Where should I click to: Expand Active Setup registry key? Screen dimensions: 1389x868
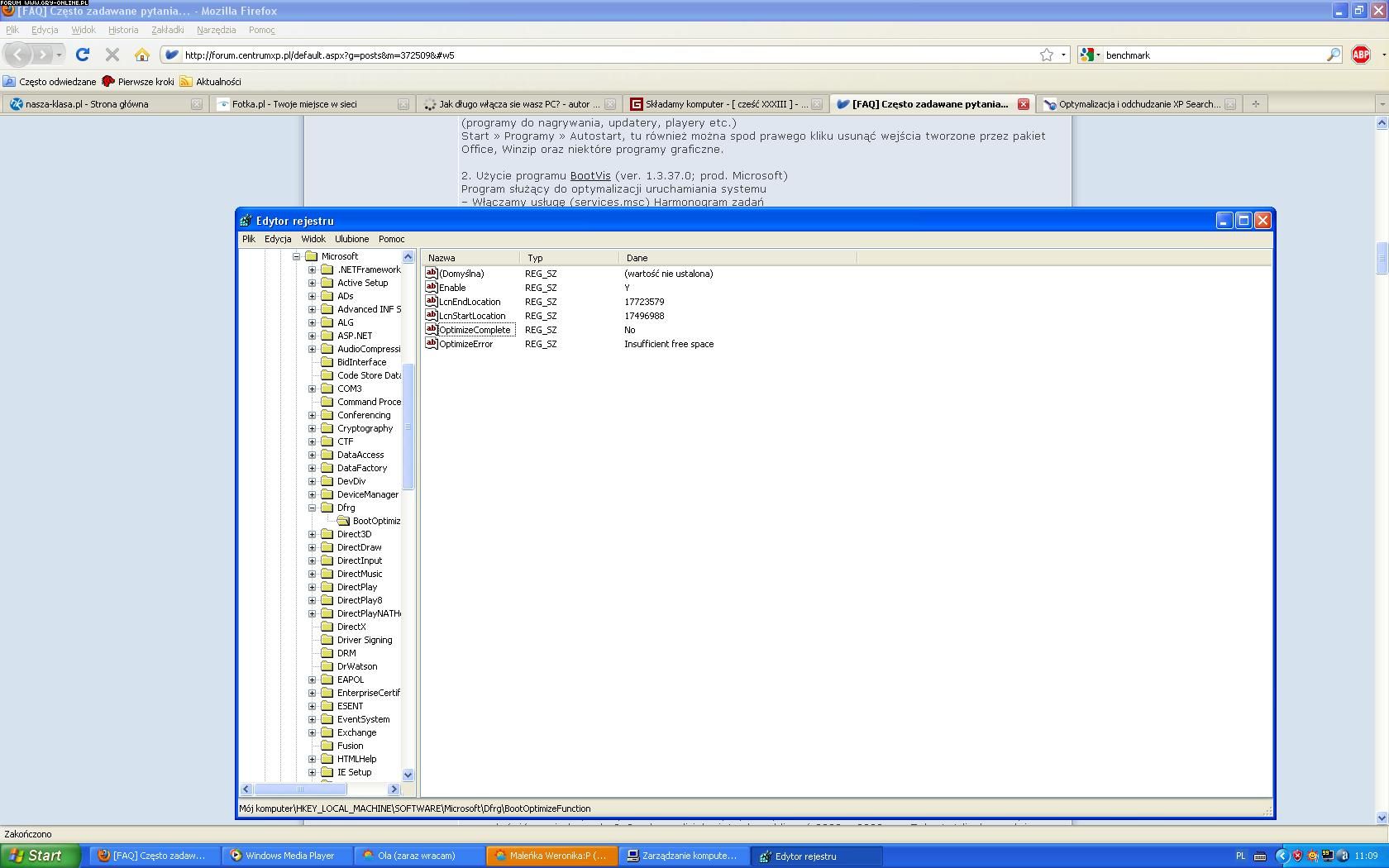(312, 283)
